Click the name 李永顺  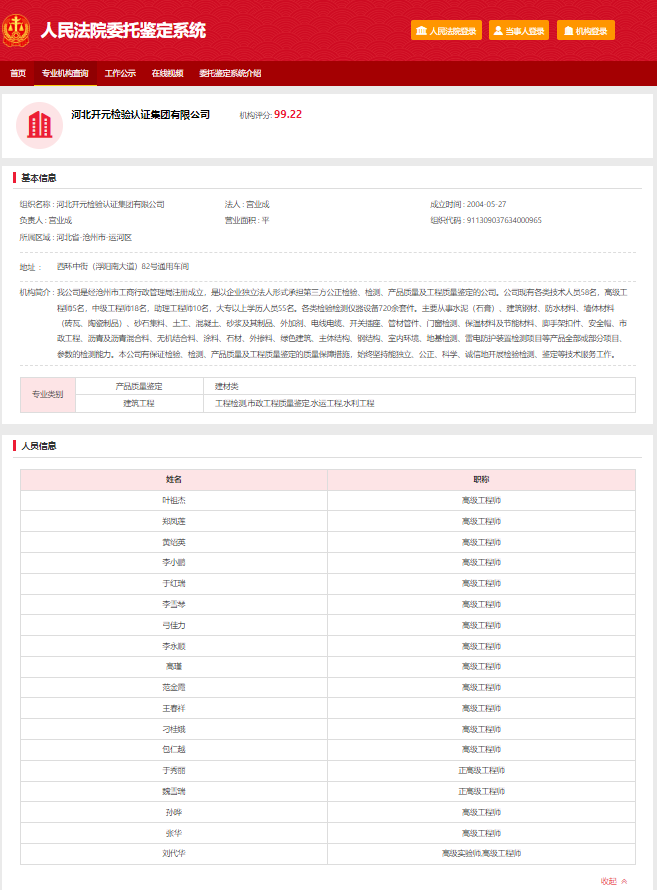(174, 646)
